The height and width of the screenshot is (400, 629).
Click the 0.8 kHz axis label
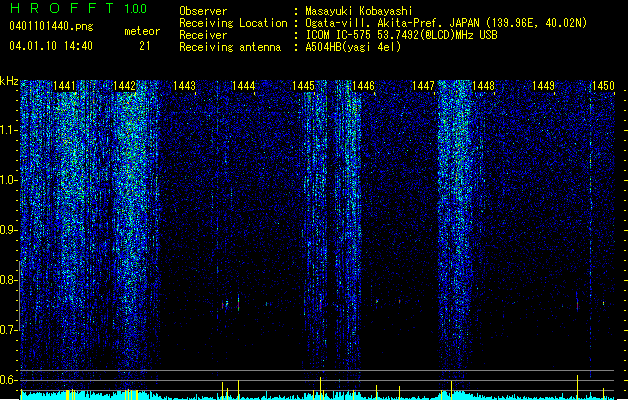(x=9, y=280)
